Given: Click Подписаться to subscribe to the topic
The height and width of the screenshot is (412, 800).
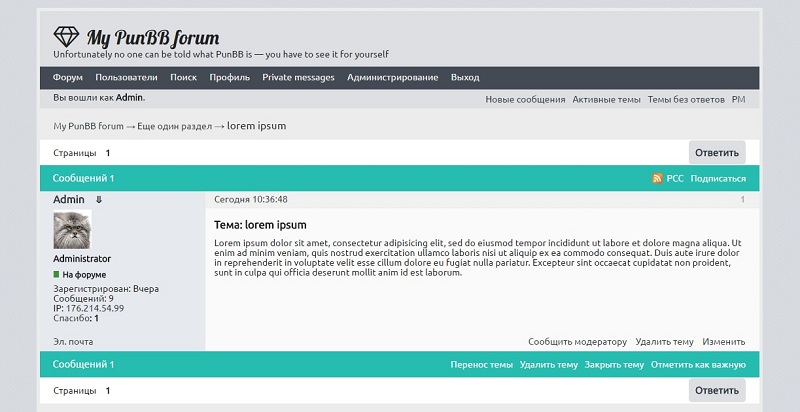Looking at the screenshot, I should [x=718, y=178].
